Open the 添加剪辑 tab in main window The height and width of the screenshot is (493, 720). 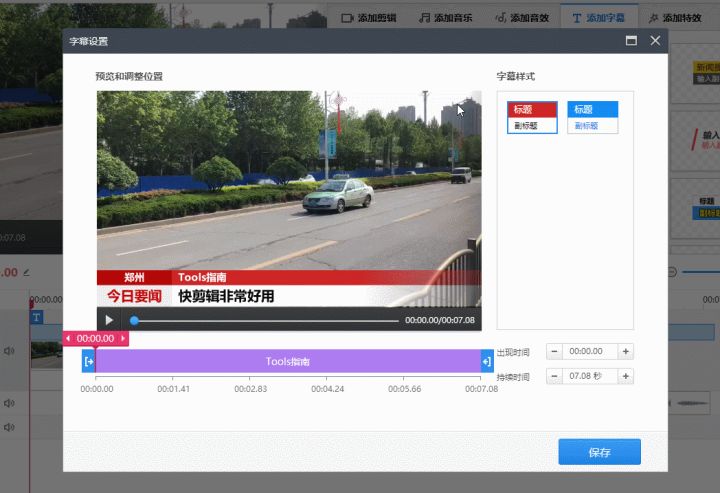pyautogui.click(x=369, y=18)
